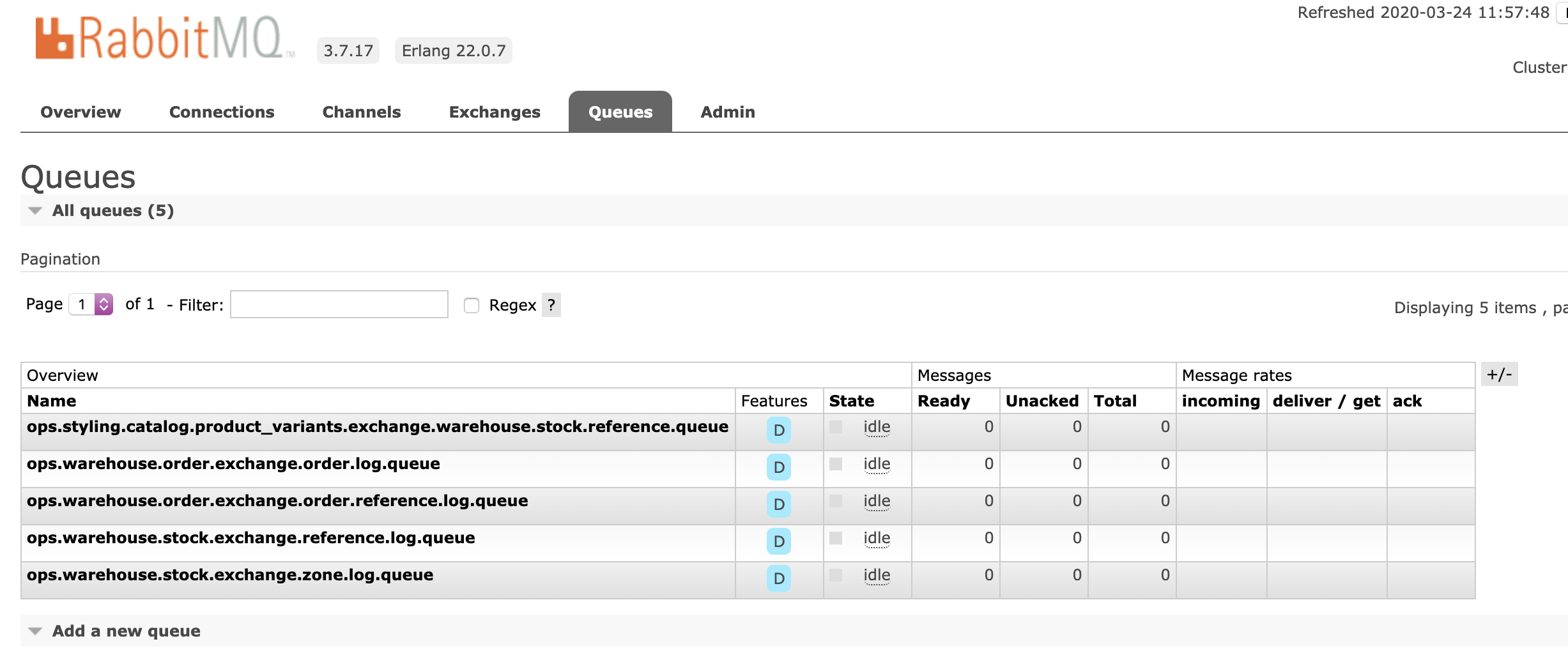Go to the Admin tab
Image resolution: width=1568 pixels, height=648 pixels.
(x=727, y=112)
